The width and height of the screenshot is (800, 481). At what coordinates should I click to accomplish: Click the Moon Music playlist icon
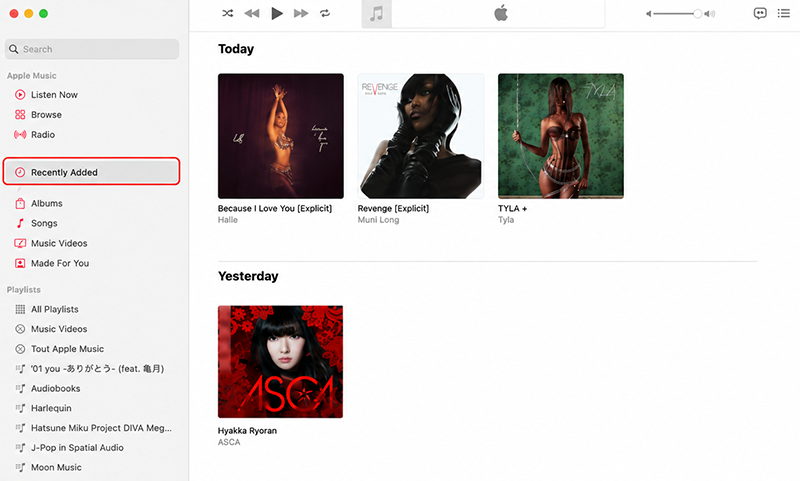[20, 467]
